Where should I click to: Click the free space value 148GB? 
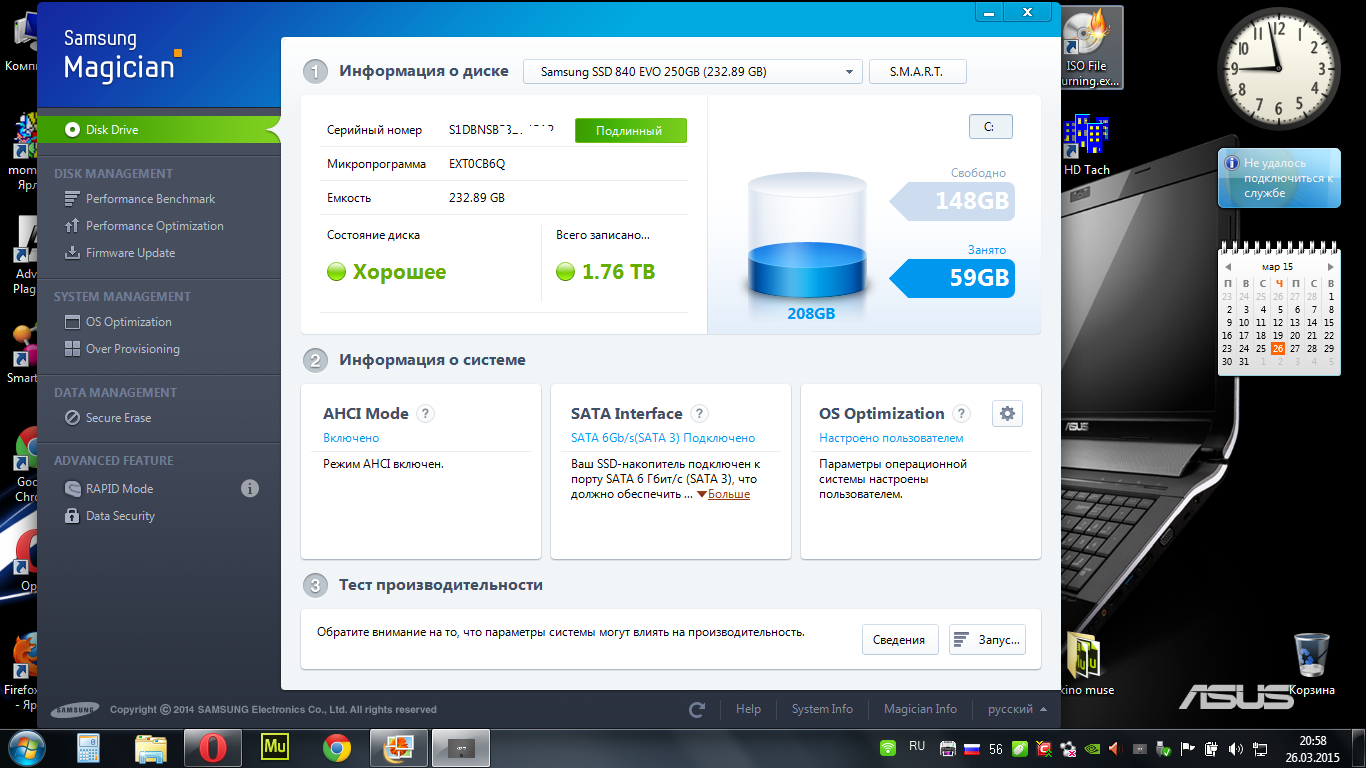pyautogui.click(x=971, y=201)
